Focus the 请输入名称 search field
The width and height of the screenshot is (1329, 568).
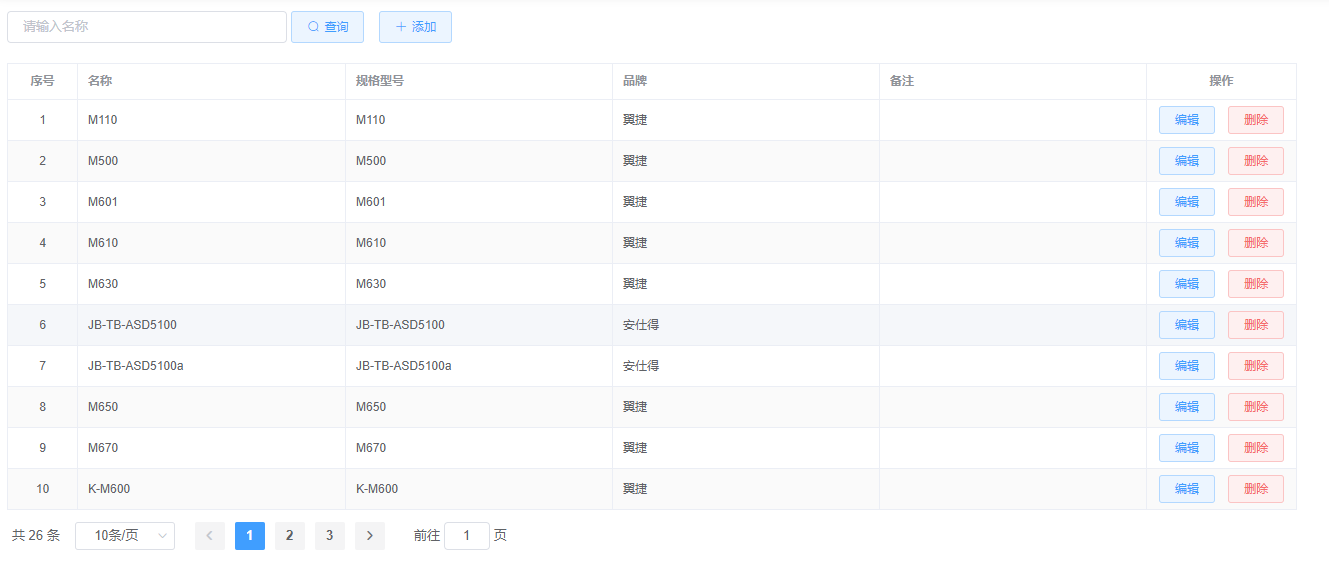click(147, 27)
